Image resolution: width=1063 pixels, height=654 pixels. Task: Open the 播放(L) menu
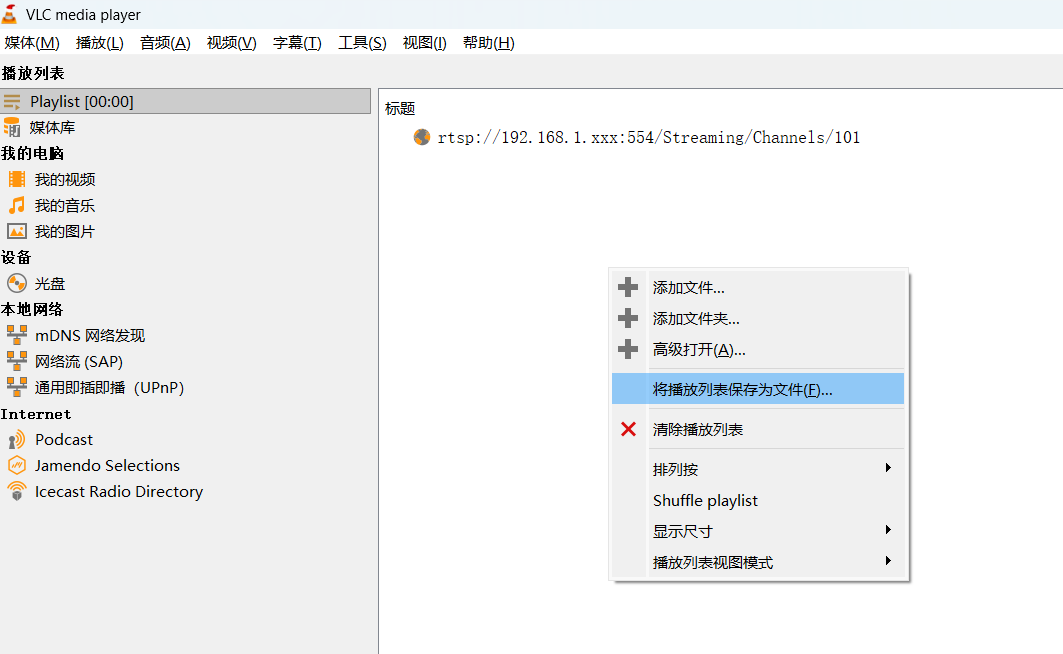pyautogui.click(x=100, y=43)
